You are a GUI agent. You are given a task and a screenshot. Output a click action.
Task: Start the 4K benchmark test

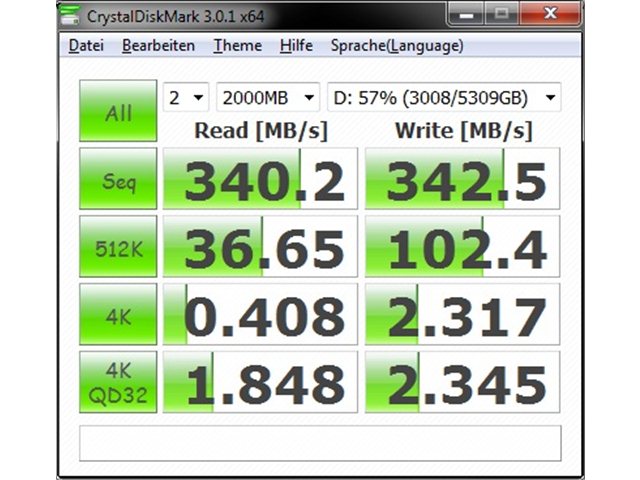(x=118, y=314)
